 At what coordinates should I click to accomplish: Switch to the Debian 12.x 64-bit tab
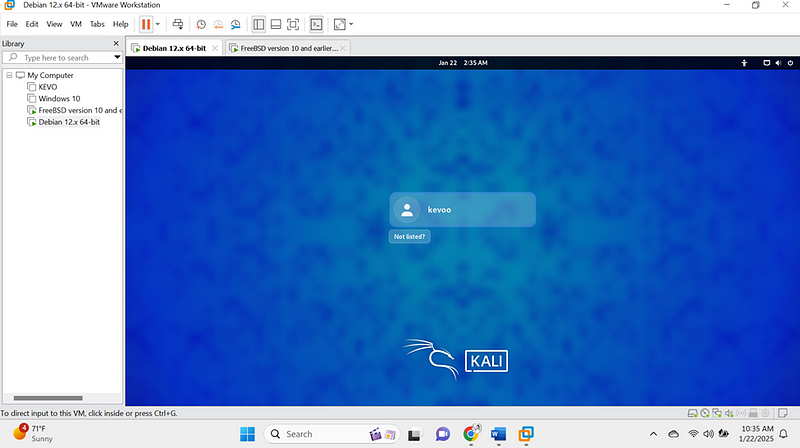coord(174,48)
